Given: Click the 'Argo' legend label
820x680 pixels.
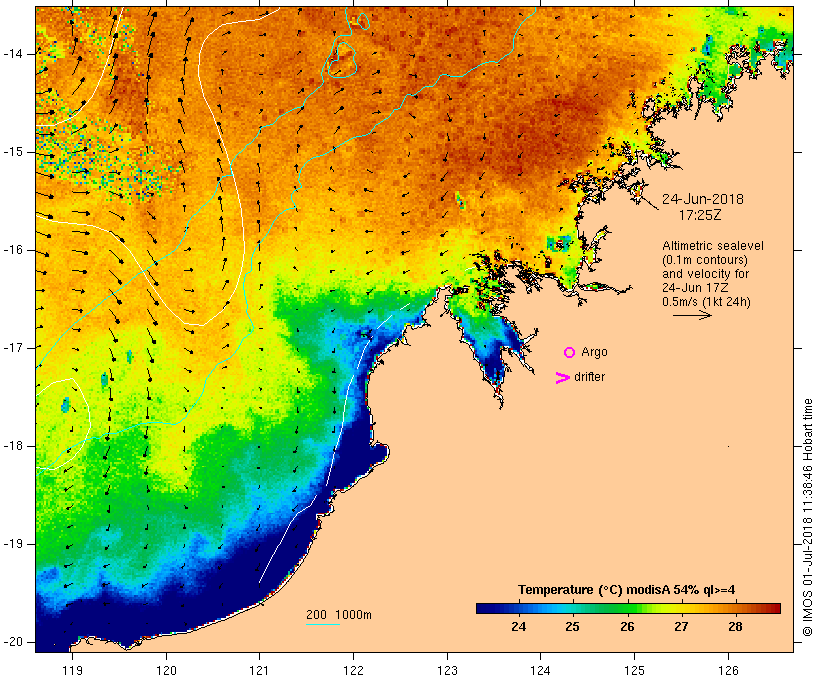Looking at the screenshot, I should point(594,352).
